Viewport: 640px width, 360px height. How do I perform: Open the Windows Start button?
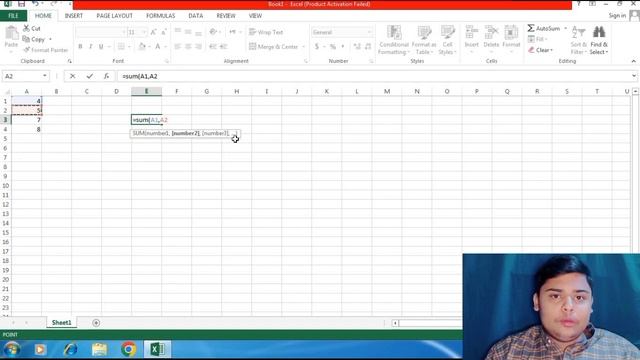(12, 350)
